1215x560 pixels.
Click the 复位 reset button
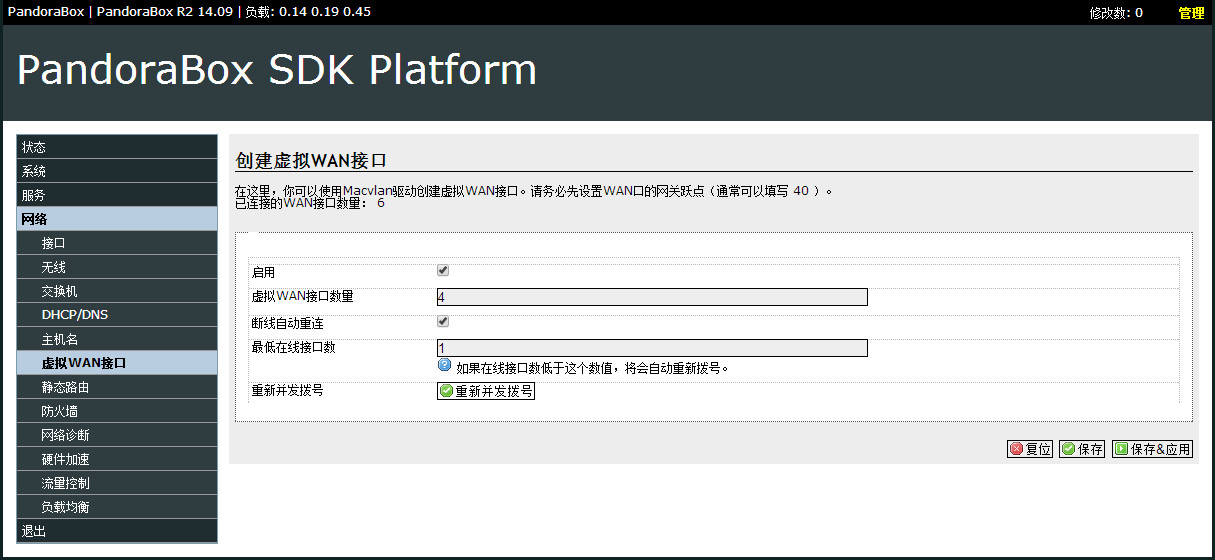pyautogui.click(x=1030, y=449)
